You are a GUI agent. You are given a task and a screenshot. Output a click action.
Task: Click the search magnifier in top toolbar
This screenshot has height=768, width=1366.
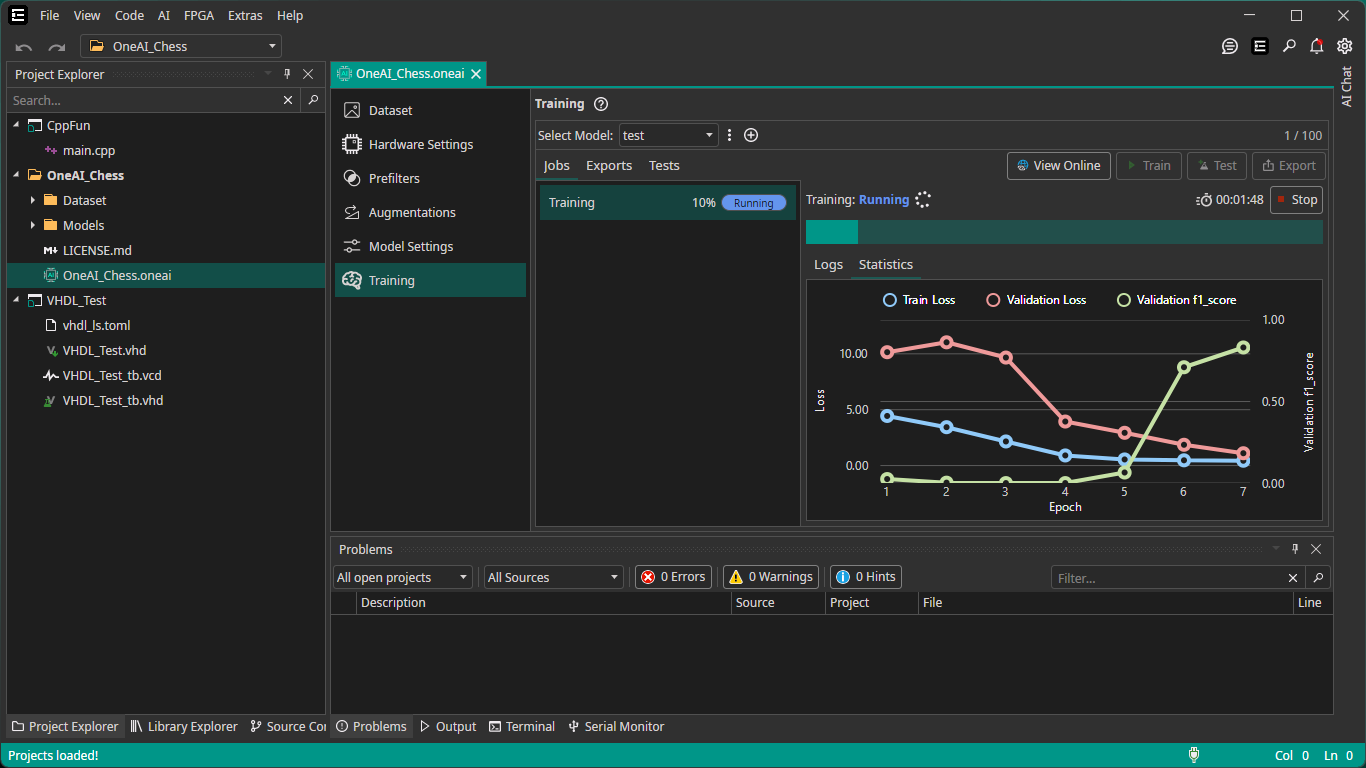coord(1289,46)
